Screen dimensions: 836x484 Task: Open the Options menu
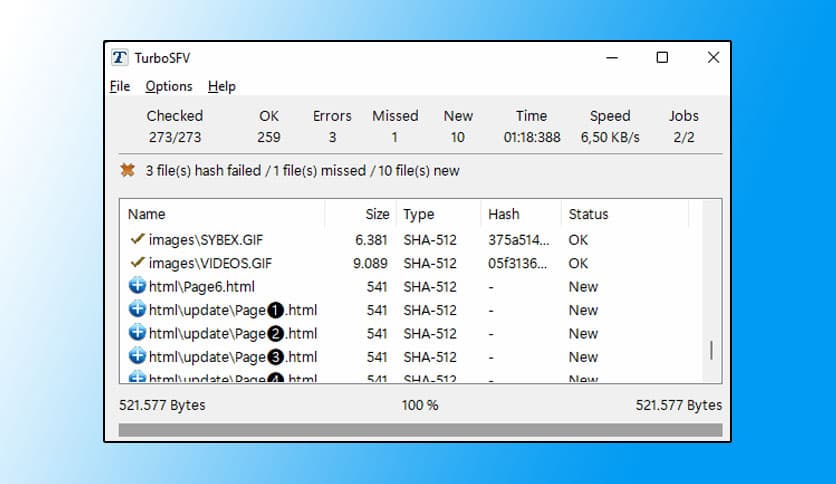click(168, 86)
